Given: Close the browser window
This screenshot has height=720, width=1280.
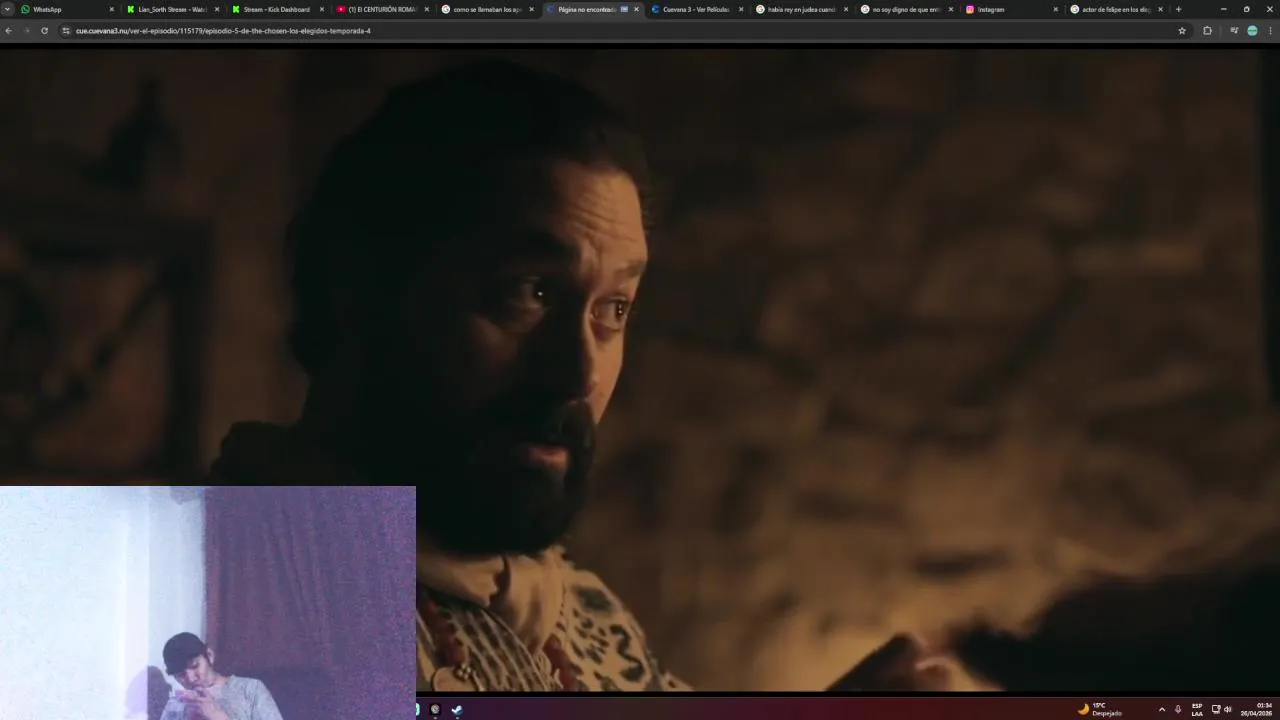Looking at the screenshot, I should pos(1269,9).
